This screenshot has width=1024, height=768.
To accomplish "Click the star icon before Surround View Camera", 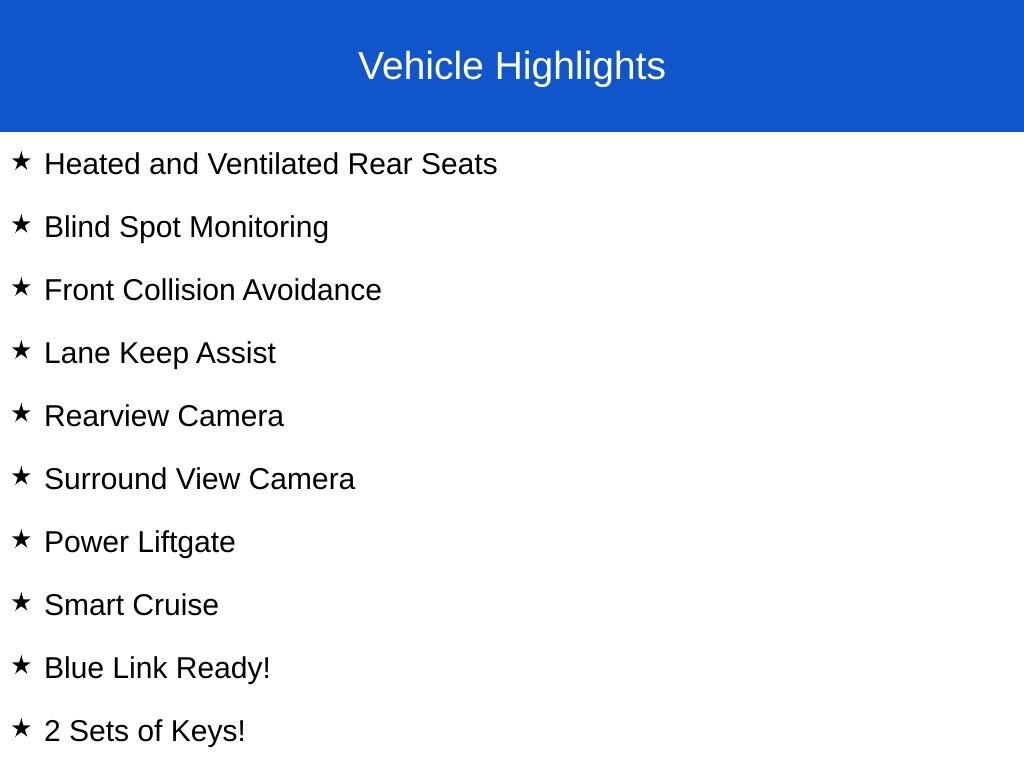I will pyautogui.click(x=22, y=476).
